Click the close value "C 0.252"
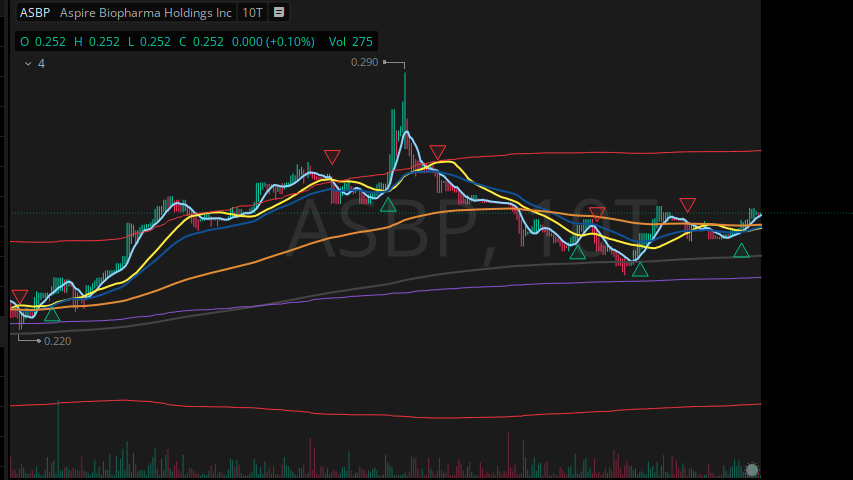The height and width of the screenshot is (480, 853). [x=201, y=42]
